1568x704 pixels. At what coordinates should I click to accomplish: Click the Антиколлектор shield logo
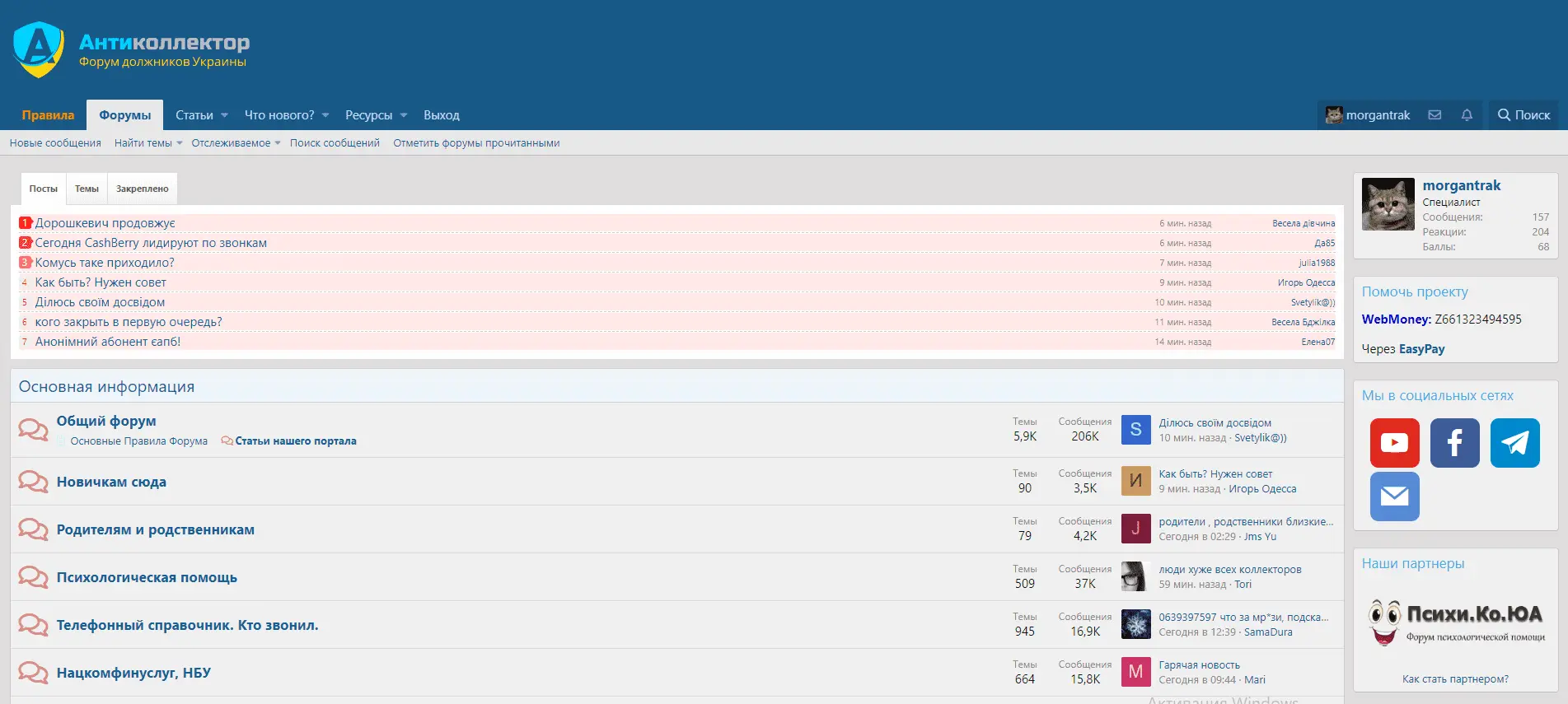(x=39, y=49)
